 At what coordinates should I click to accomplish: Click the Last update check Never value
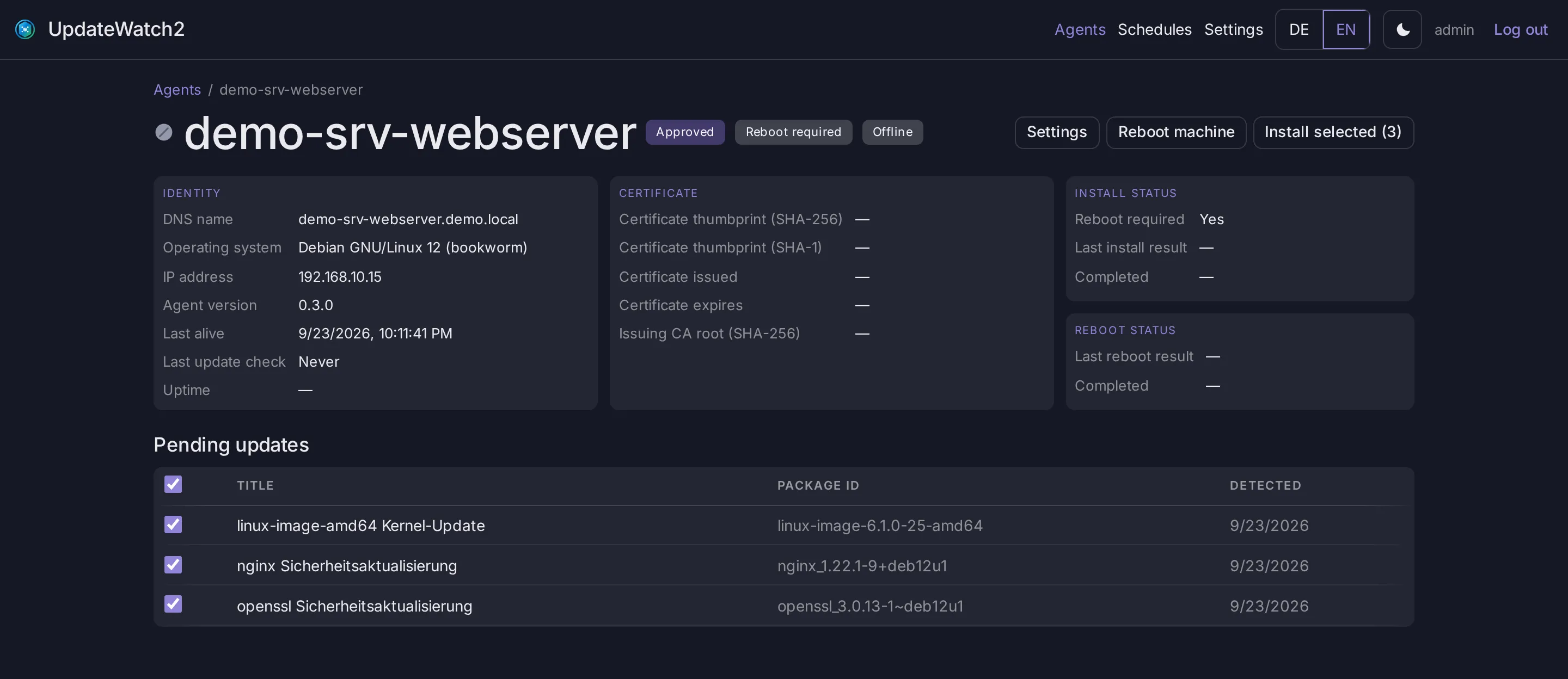coord(318,361)
